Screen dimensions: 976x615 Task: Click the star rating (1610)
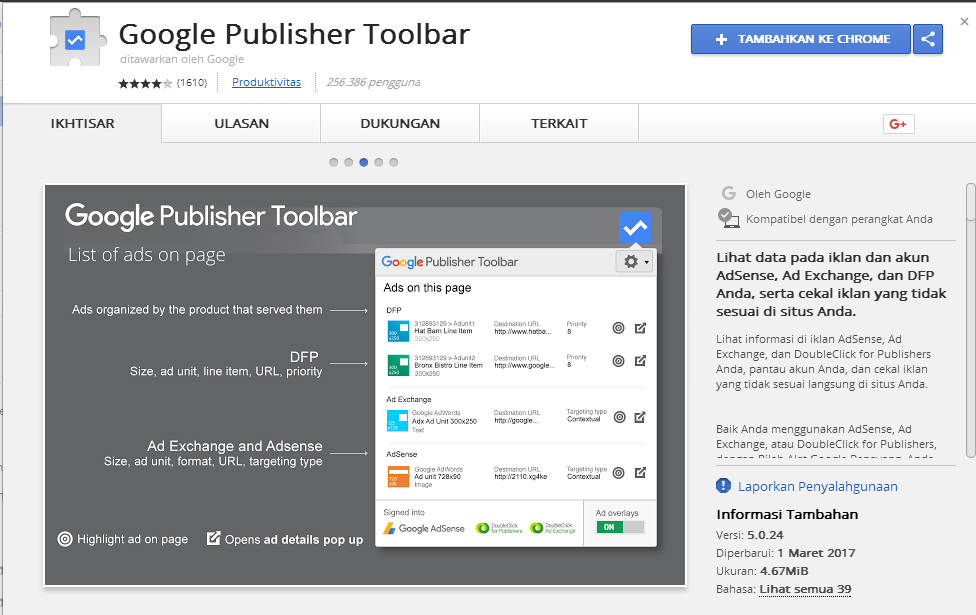[x=162, y=83]
